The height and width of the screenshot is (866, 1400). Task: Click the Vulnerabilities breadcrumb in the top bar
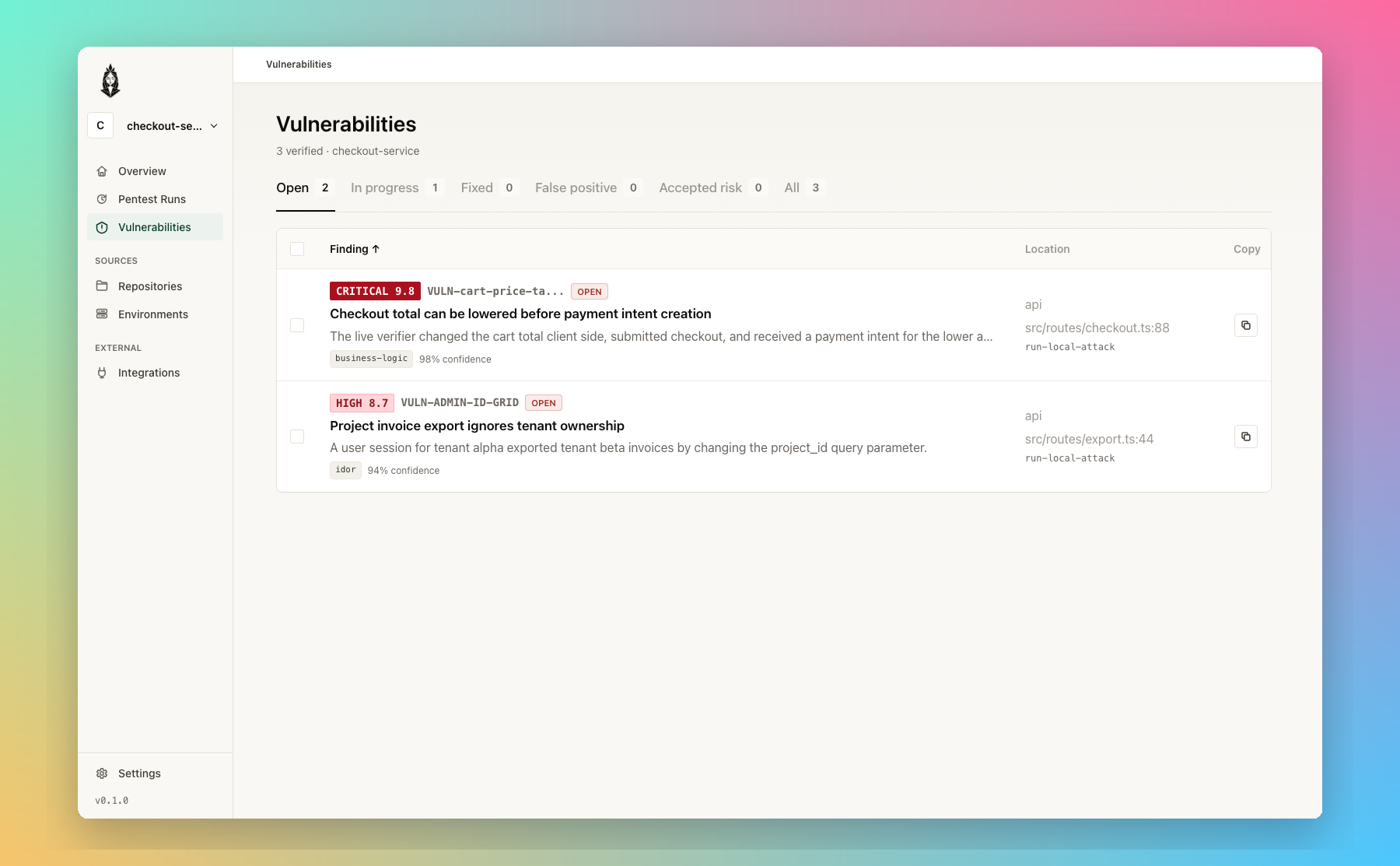[299, 65]
